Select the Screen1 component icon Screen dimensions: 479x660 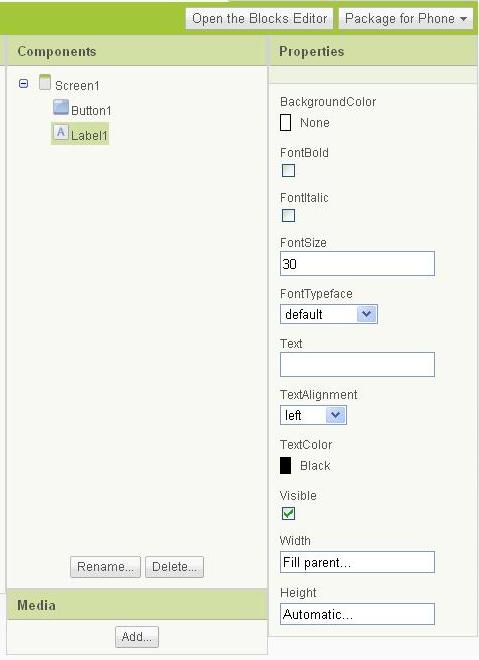point(45,82)
